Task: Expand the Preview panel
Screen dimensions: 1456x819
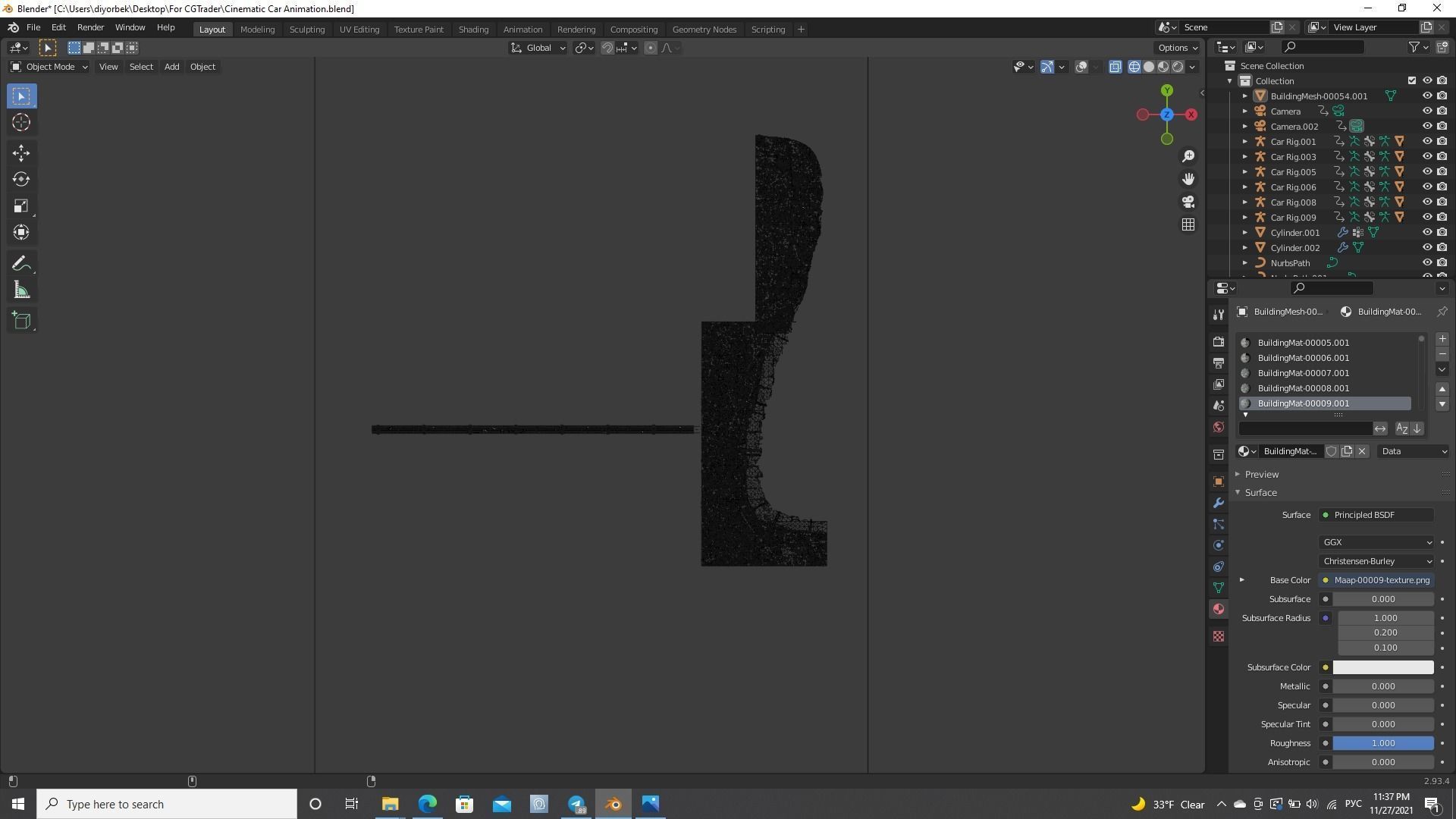Action: 1261,475
